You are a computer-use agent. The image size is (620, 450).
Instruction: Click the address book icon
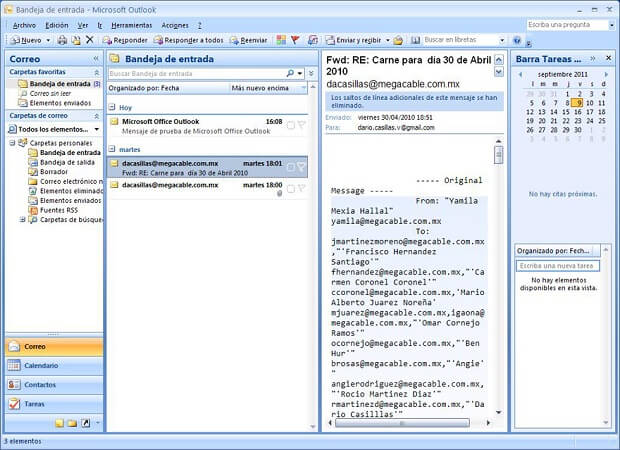416,40
